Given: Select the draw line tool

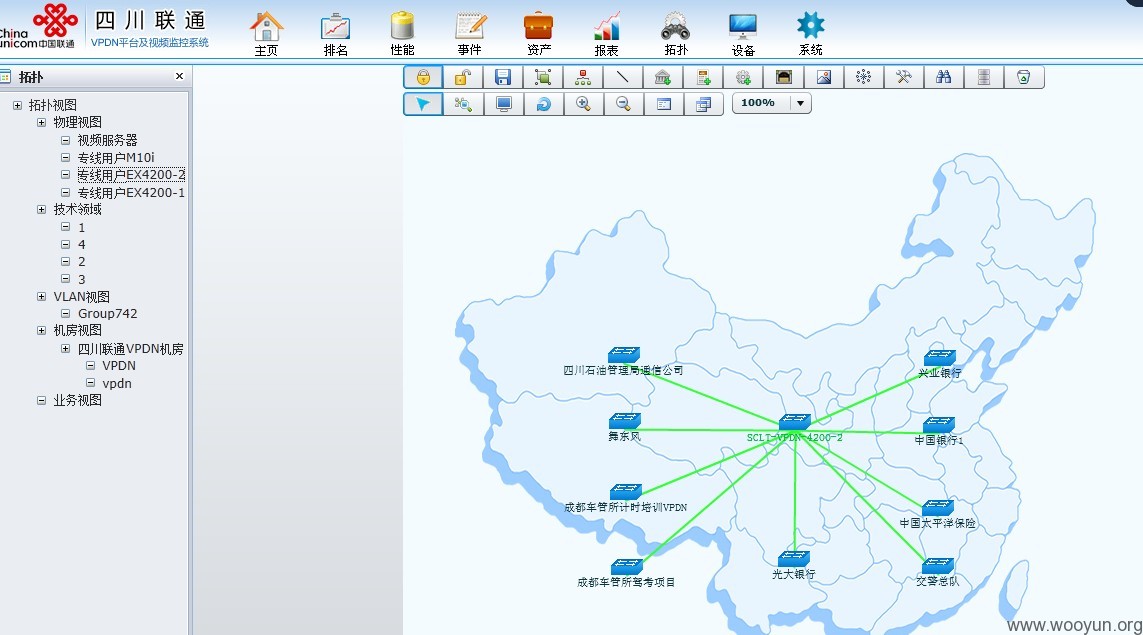Looking at the screenshot, I should (x=623, y=77).
